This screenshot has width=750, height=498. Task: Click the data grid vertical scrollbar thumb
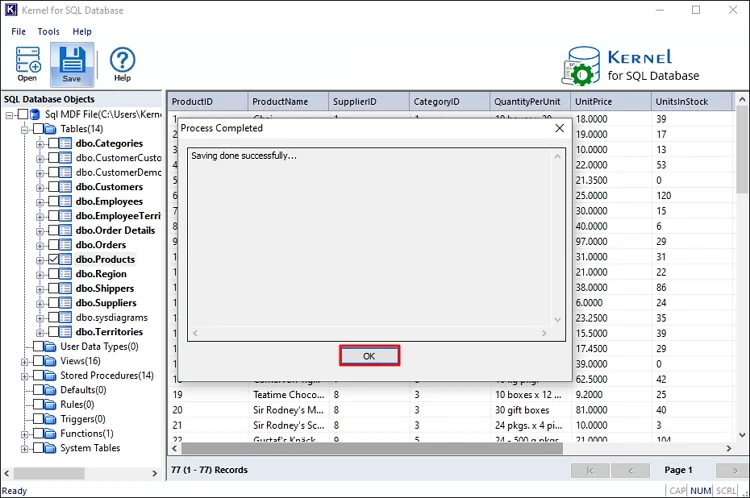tap(742, 149)
